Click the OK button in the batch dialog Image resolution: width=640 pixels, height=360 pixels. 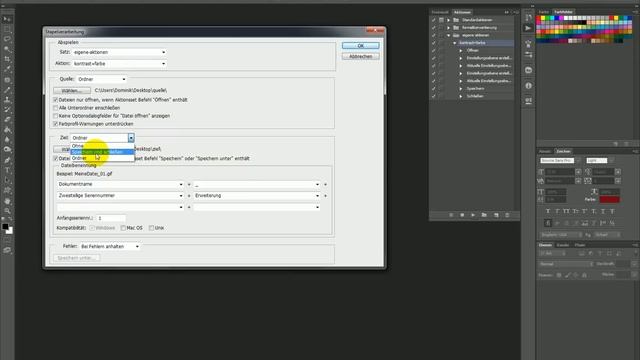point(360,46)
